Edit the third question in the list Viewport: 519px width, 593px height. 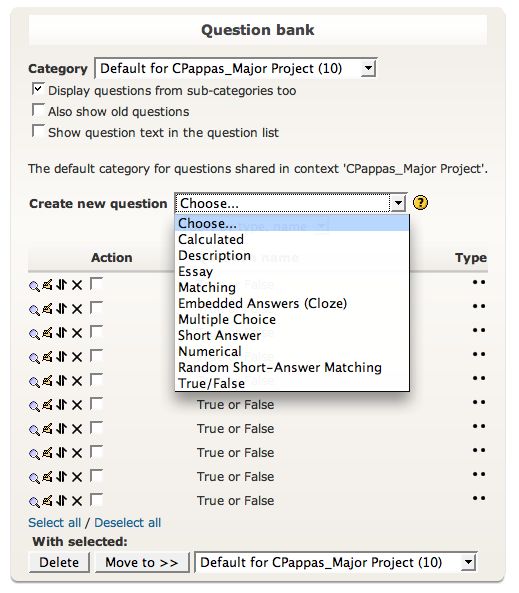(47, 333)
